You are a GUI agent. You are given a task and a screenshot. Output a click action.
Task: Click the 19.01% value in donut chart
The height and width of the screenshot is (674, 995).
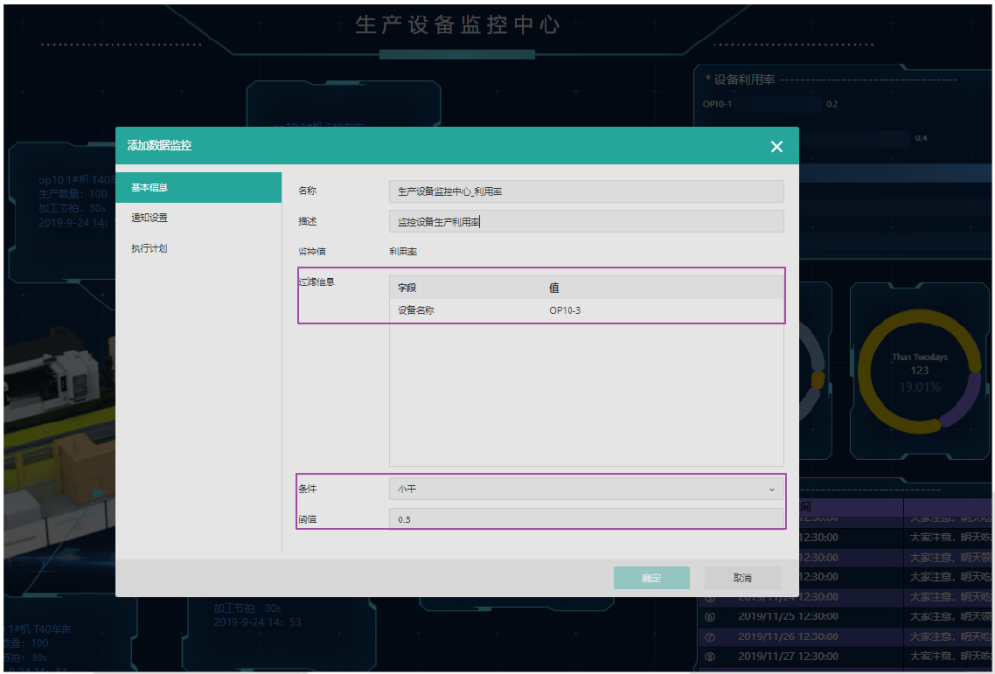click(x=919, y=387)
